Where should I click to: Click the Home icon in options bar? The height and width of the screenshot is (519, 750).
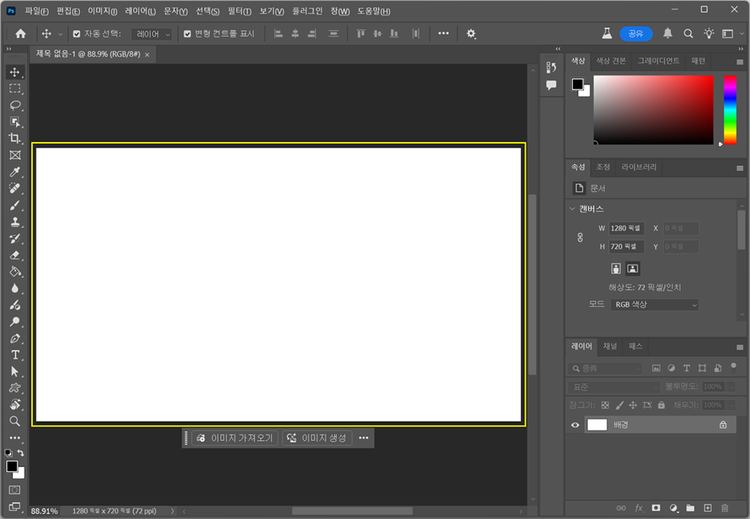20,34
